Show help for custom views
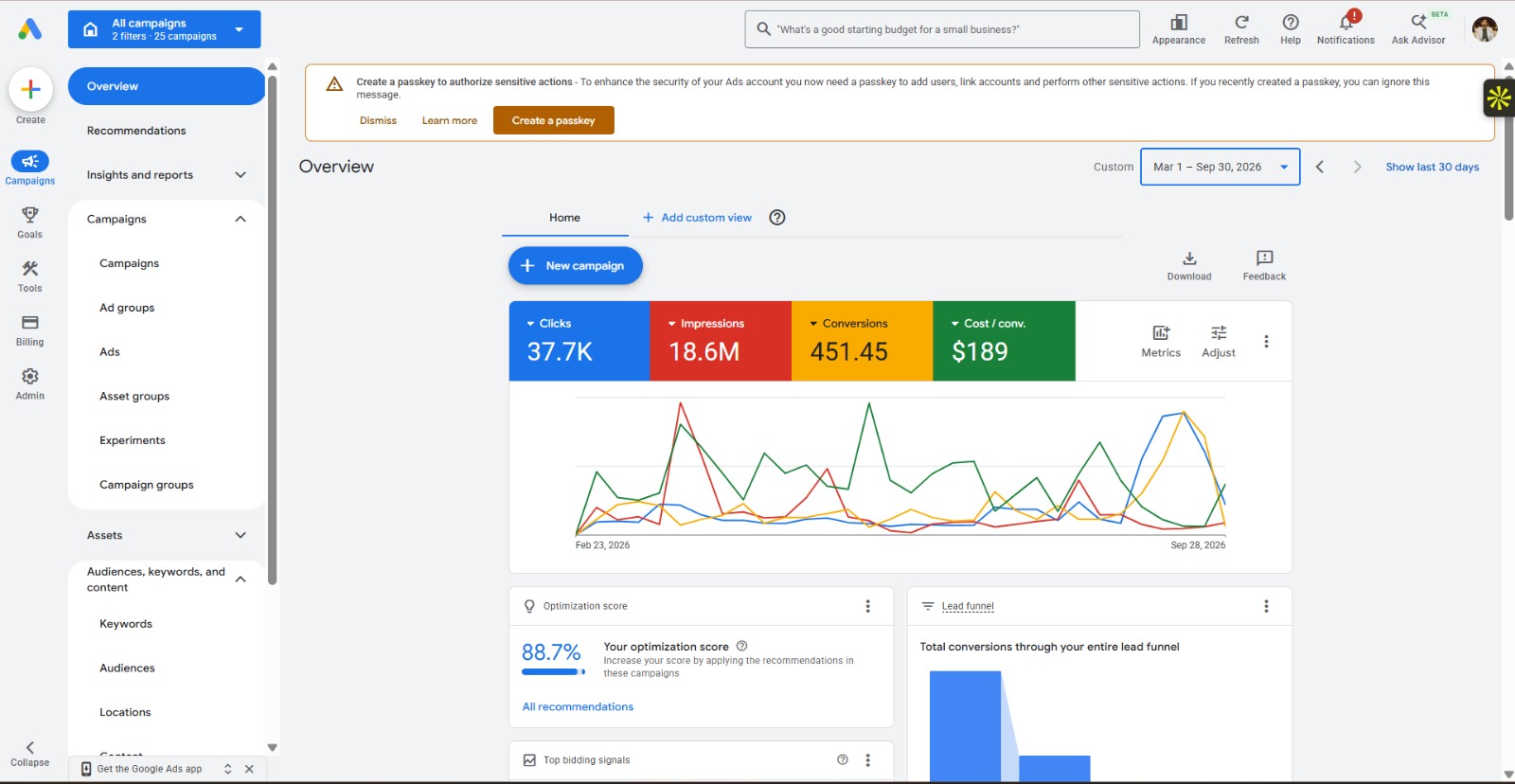Screen dimensions: 1515x784 click(777, 218)
